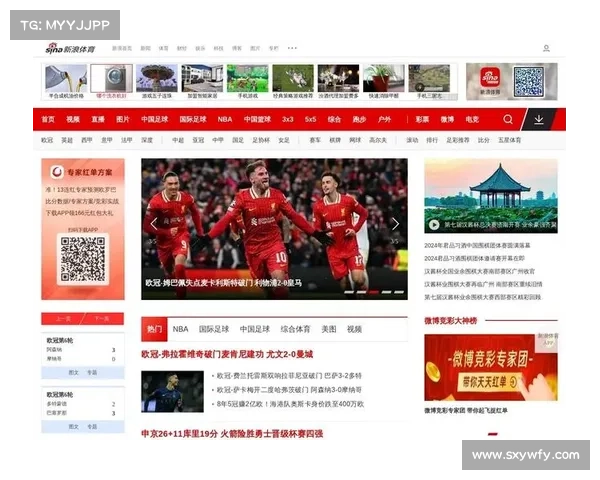Open 户外 in navigation bar

pyautogui.click(x=384, y=119)
